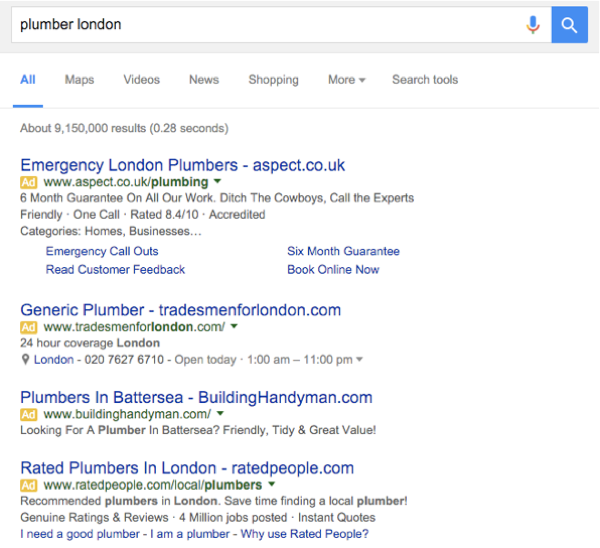This screenshot has width=600, height=548.
Task: Switch to the Videos tab
Action: 142,80
